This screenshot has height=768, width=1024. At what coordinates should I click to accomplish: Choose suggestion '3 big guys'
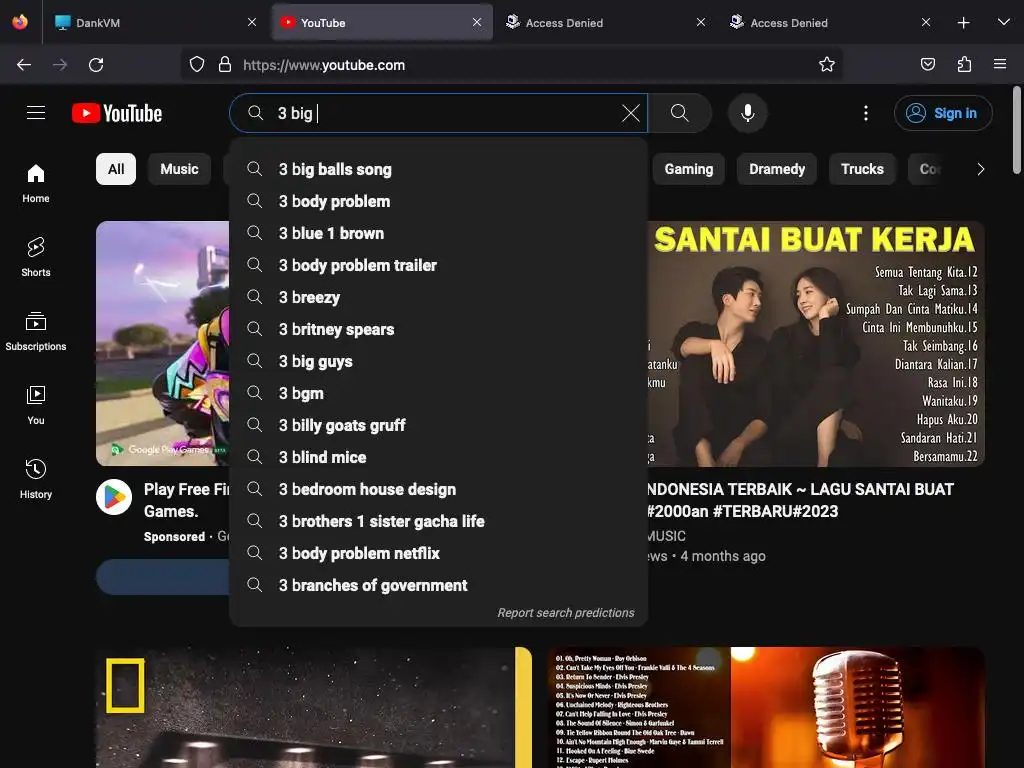tap(438, 361)
